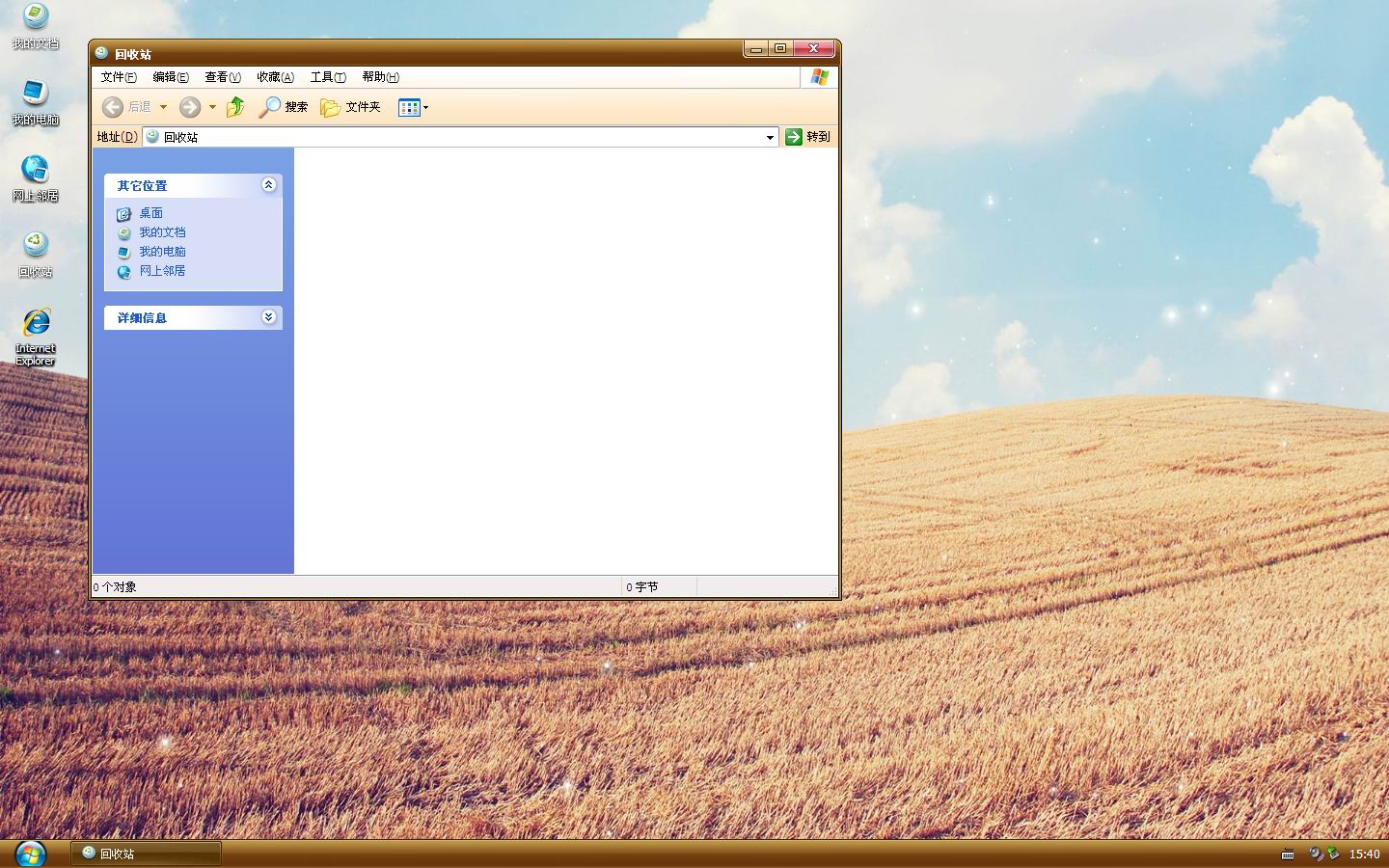Image resolution: width=1389 pixels, height=868 pixels.
Task: Minimize the 回收站 window
Action: coord(755,49)
